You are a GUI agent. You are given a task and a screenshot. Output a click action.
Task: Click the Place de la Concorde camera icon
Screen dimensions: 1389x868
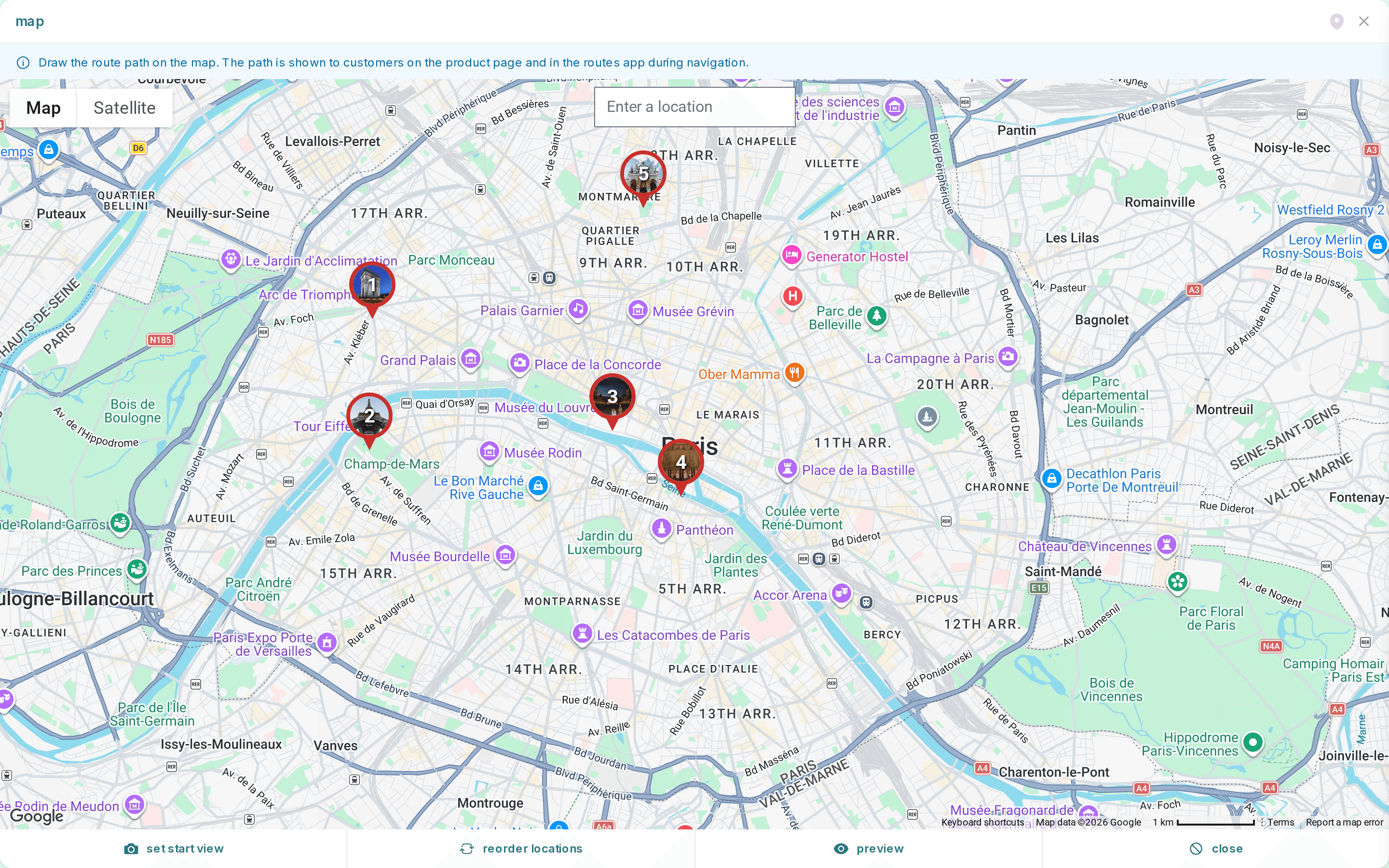click(520, 364)
